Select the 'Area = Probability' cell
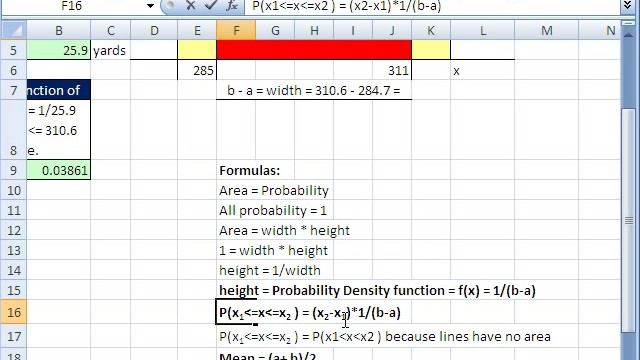 coord(236,190)
